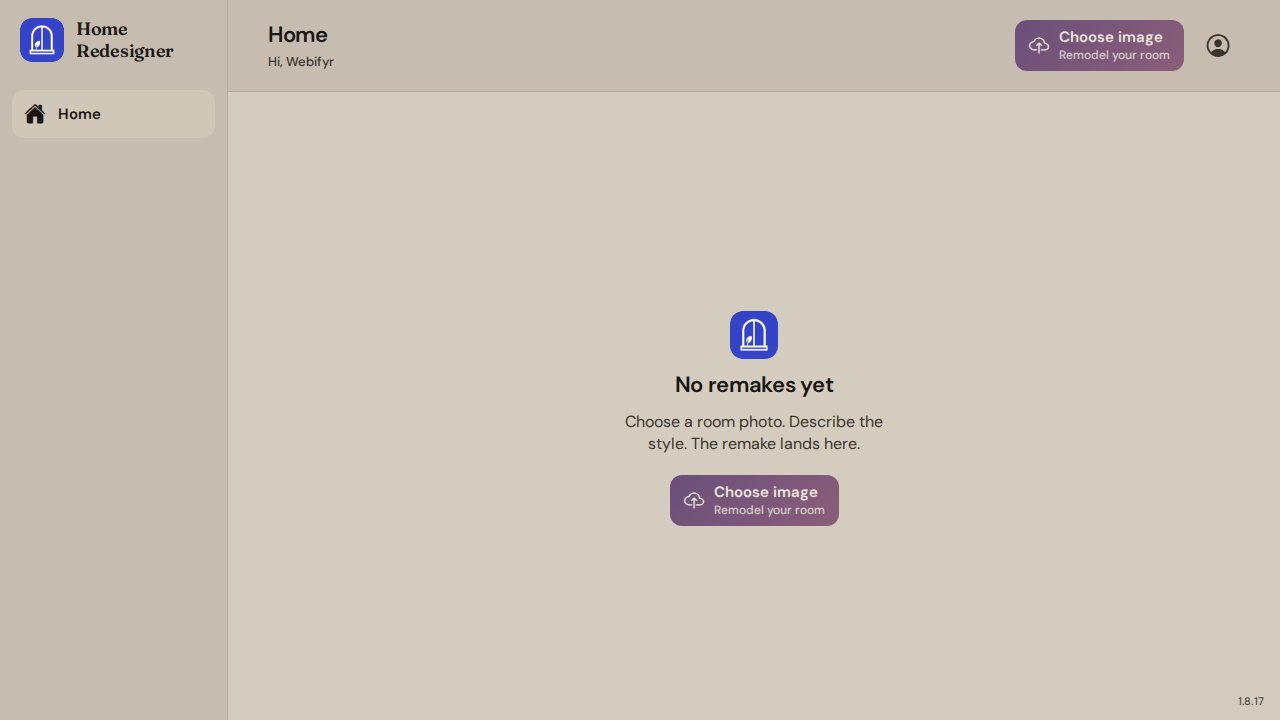
Task: Click the Home Redesigner logo icon in sidebar
Action: [x=42, y=40]
